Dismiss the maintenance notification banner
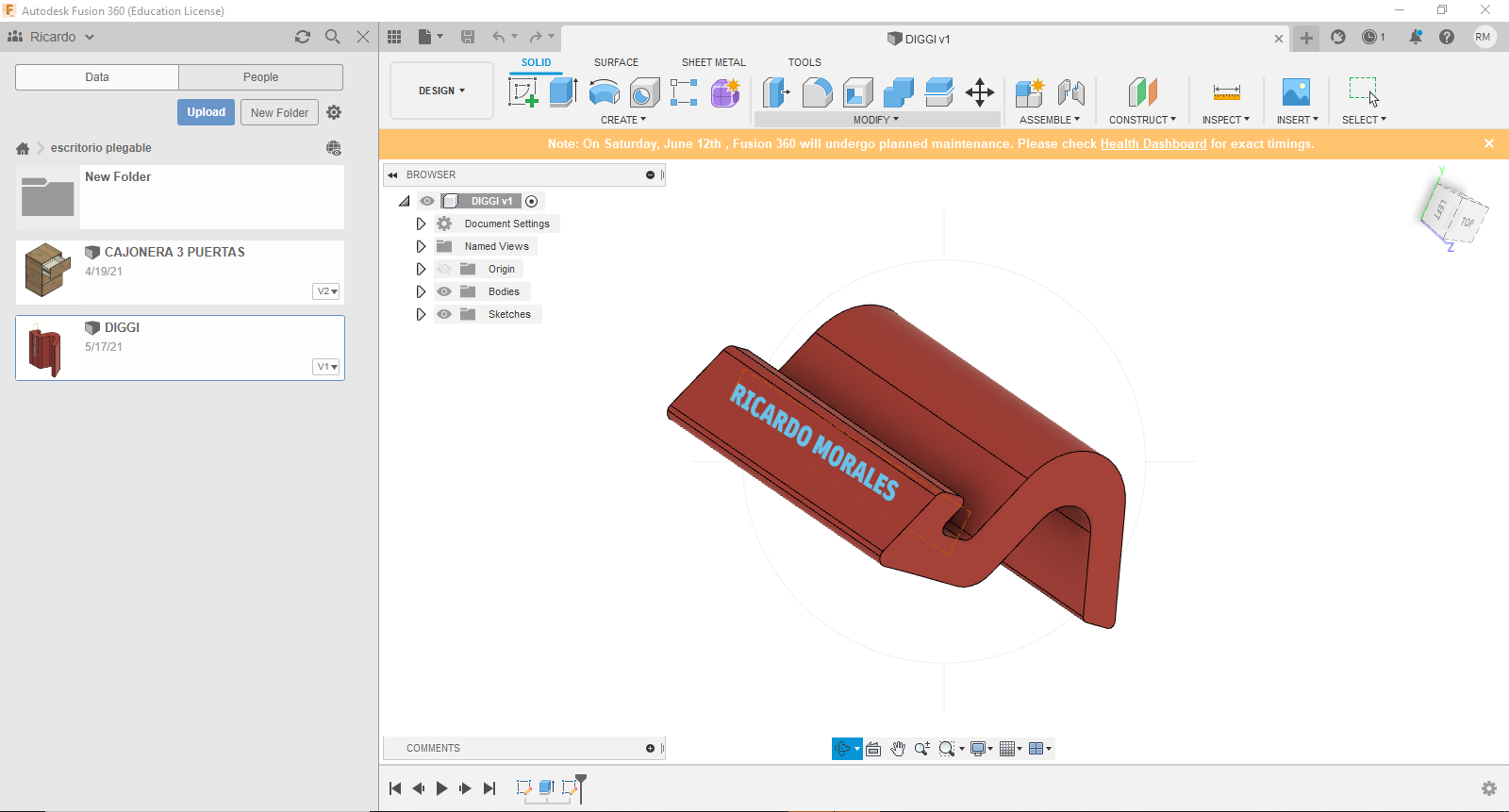1509x812 pixels. pyautogui.click(x=1489, y=143)
